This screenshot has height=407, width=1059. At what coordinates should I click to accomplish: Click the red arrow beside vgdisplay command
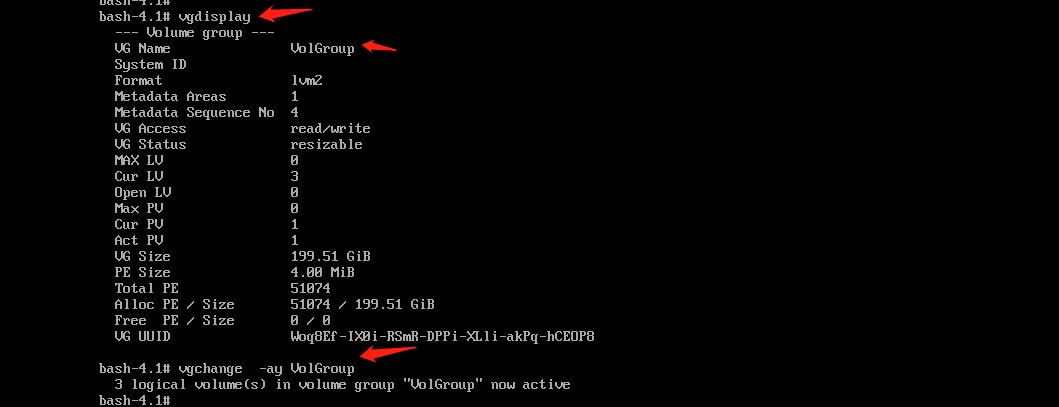286,12
